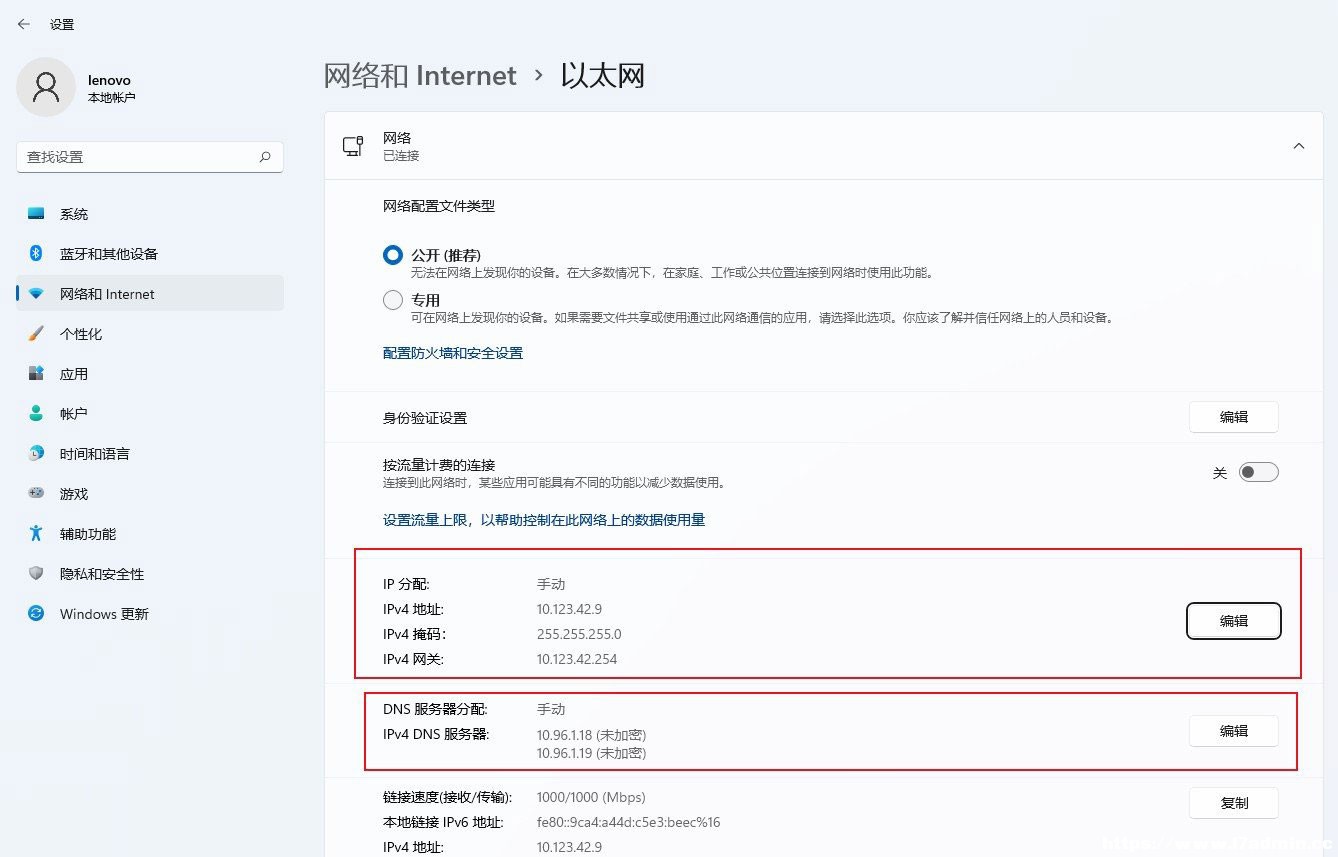Open System settings via its icon
1338x857 pixels.
[36, 214]
